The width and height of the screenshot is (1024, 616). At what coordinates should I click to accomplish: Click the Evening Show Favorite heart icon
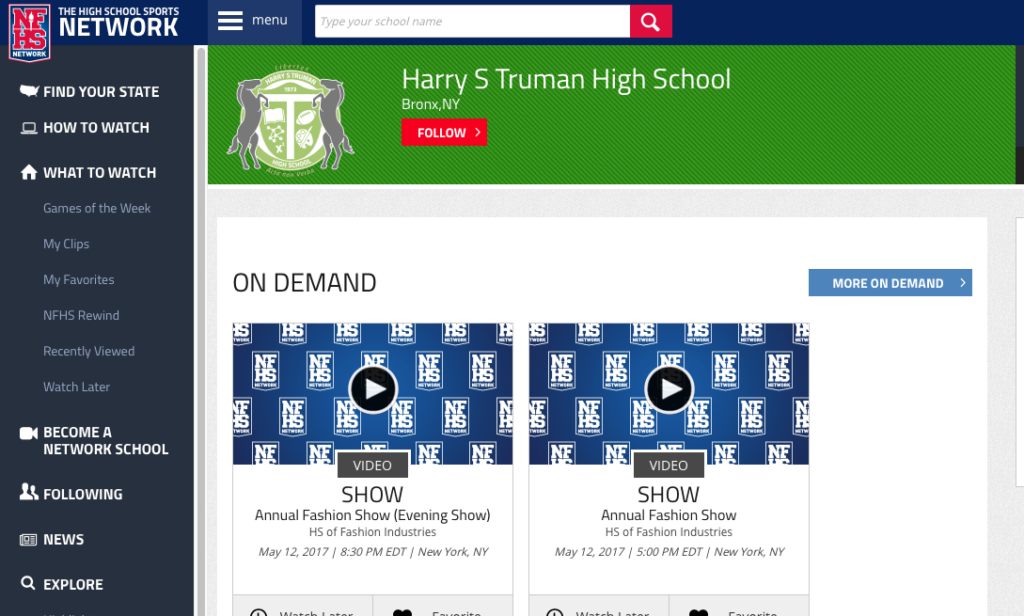click(402, 613)
